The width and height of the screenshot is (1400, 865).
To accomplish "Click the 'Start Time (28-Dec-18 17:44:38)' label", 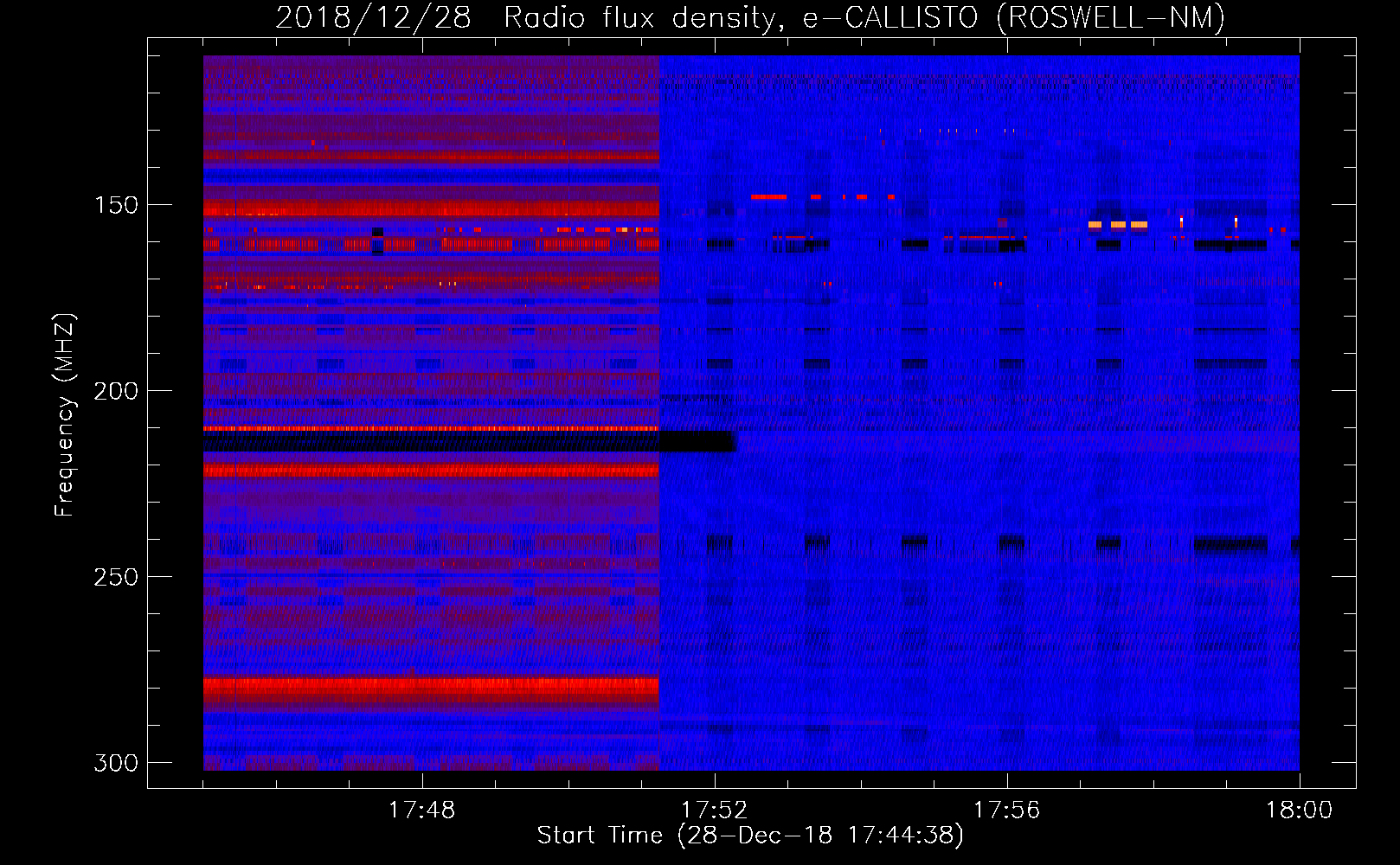I will (750, 836).
